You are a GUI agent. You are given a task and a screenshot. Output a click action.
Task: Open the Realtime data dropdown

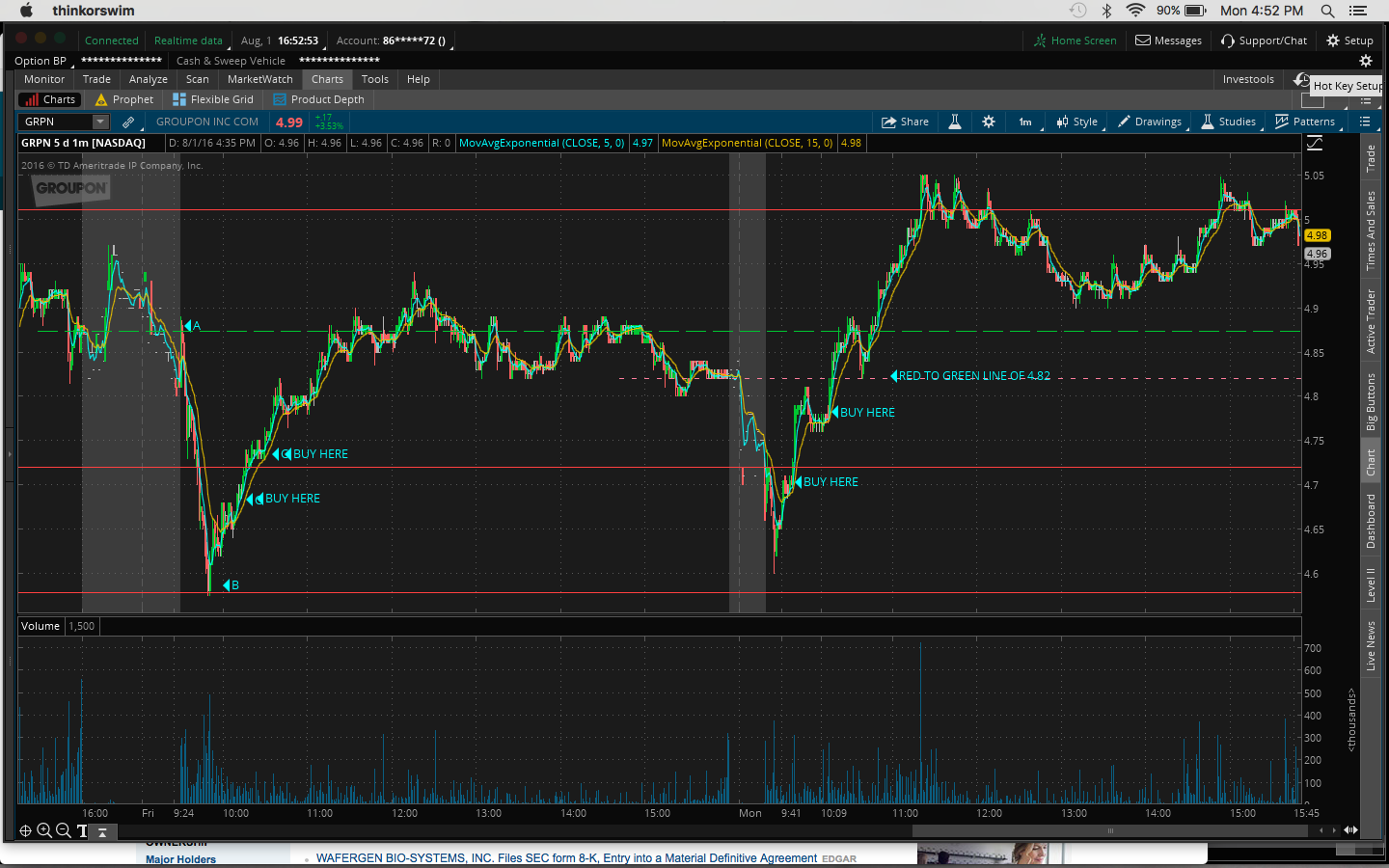tap(190, 41)
